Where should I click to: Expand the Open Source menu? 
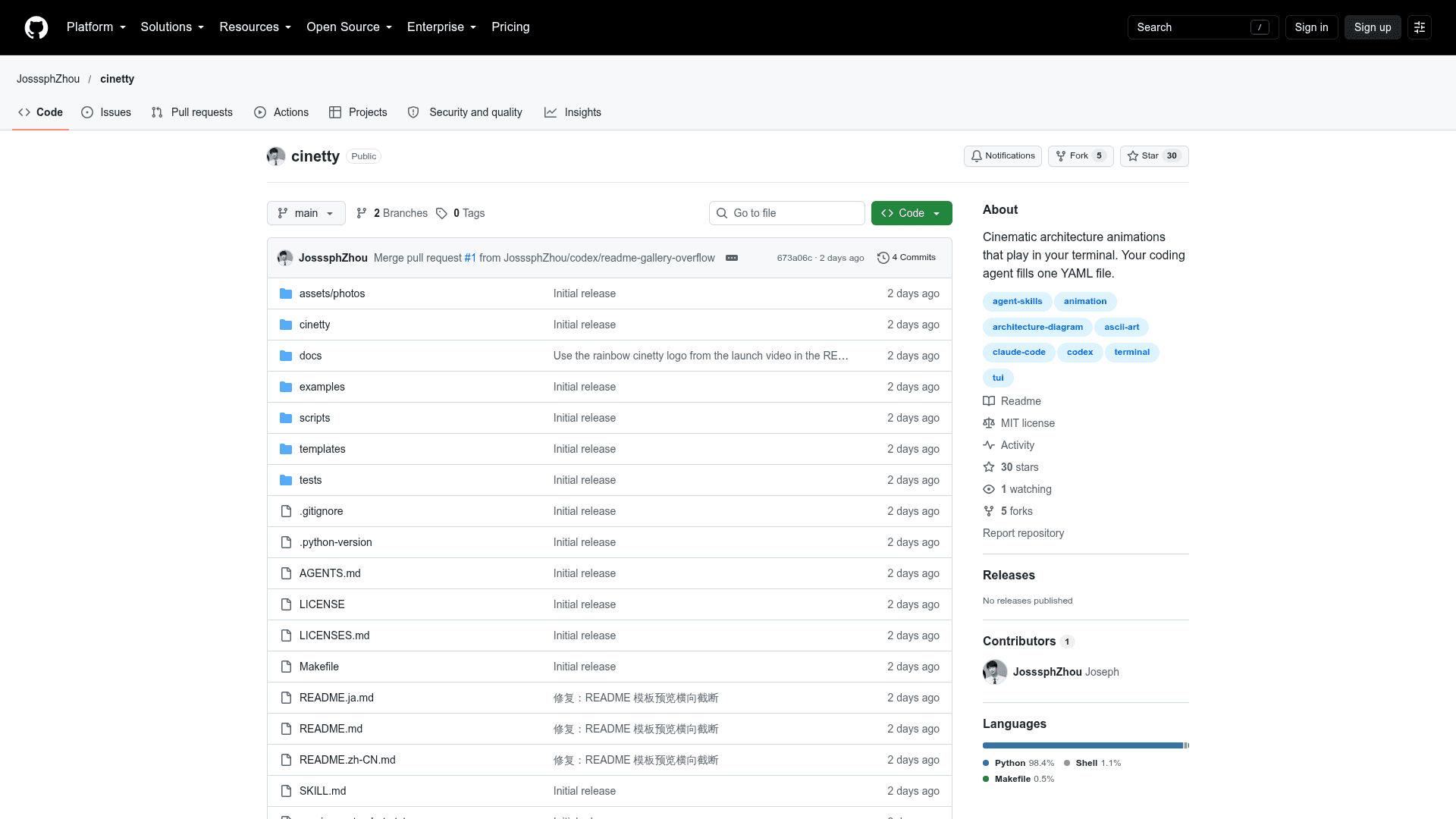pyautogui.click(x=350, y=27)
